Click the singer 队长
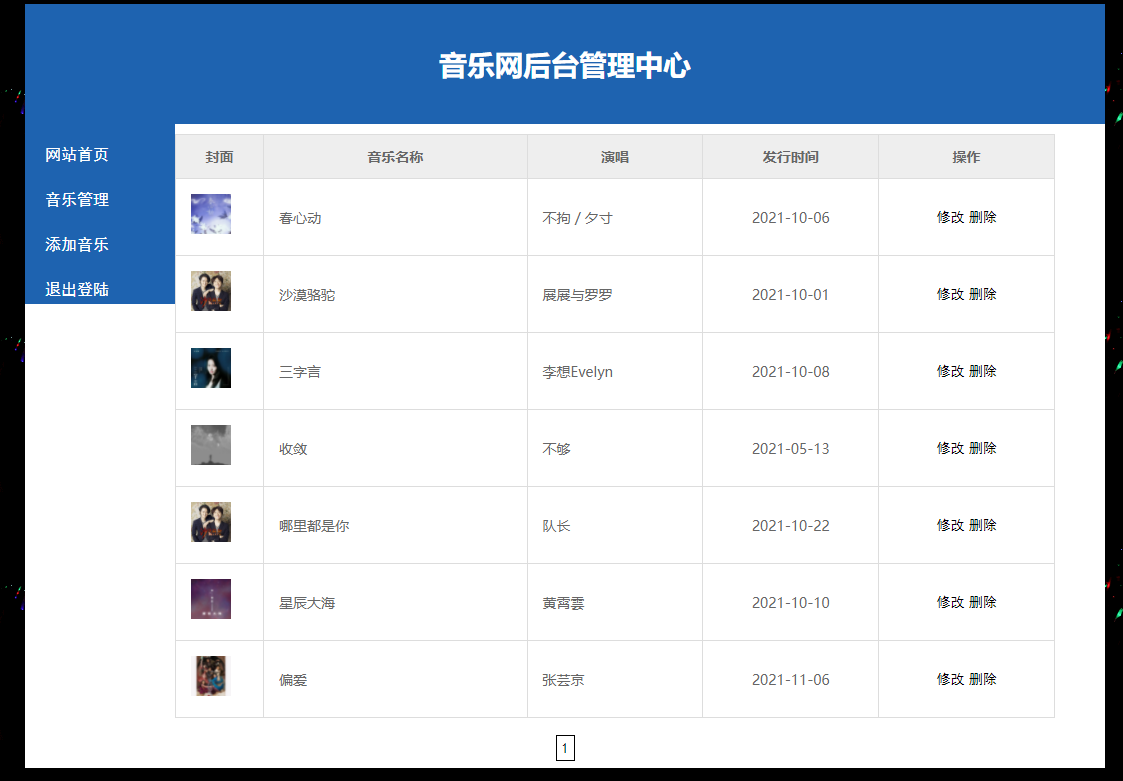Screen dimensions: 1123x781 556,527
